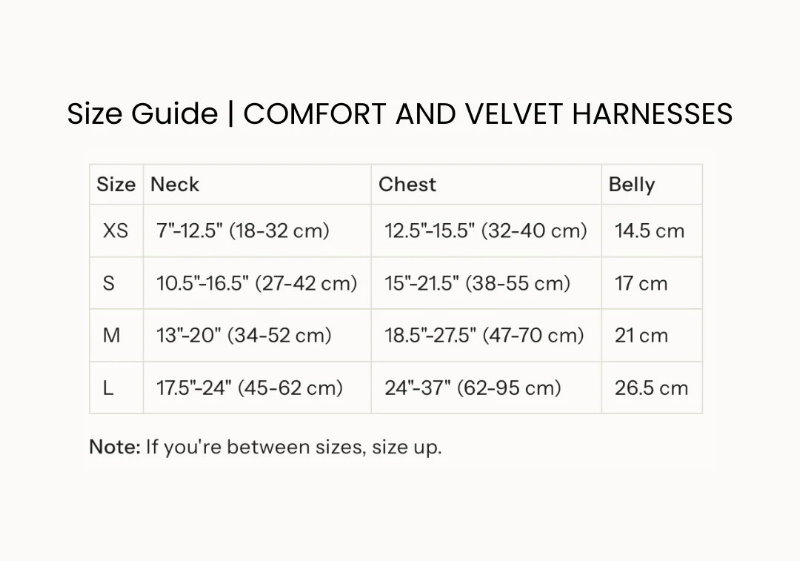The image size is (800, 561).
Task: Select the XS size row label
Action: click(x=116, y=231)
